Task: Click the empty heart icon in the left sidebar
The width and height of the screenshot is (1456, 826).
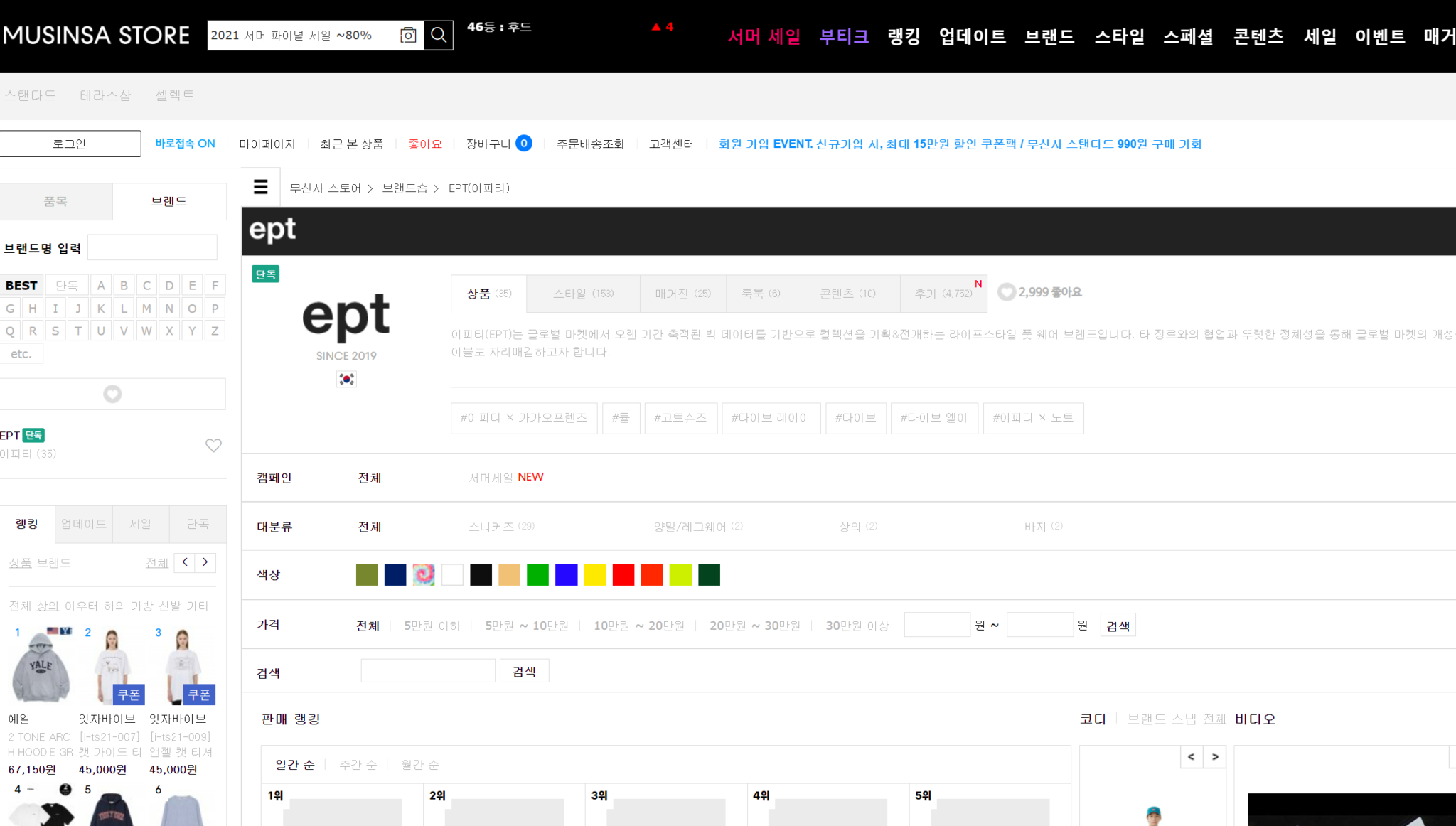Action: click(x=213, y=446)
